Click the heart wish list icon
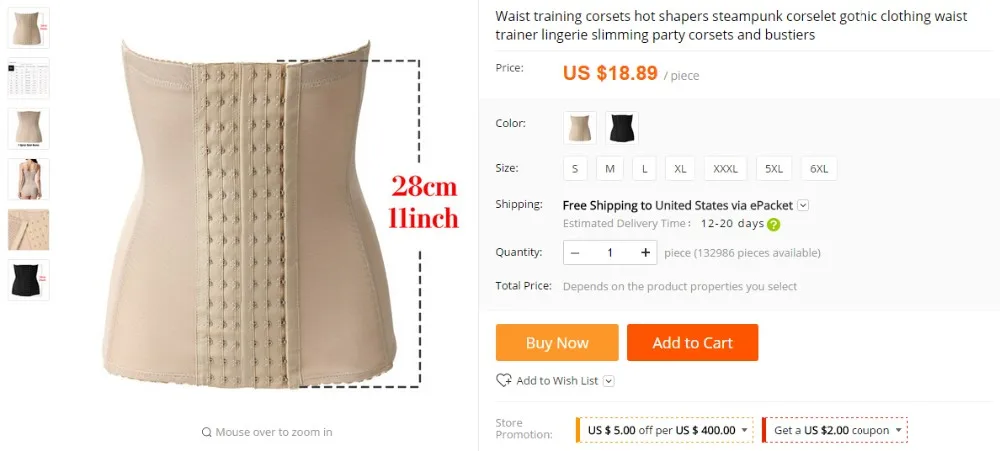The width and height of the screenshot is (1000, 451). (x=503, y=380)
